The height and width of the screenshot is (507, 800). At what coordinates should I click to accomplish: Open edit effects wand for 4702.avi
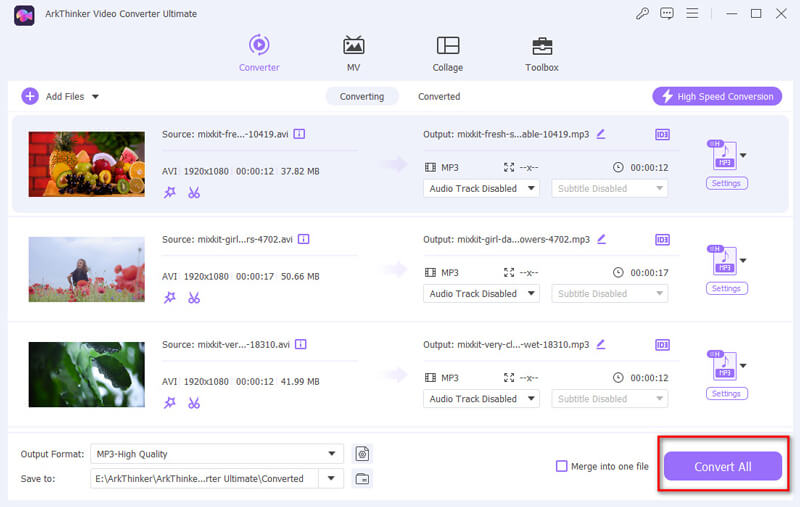[x=170, y=297]
